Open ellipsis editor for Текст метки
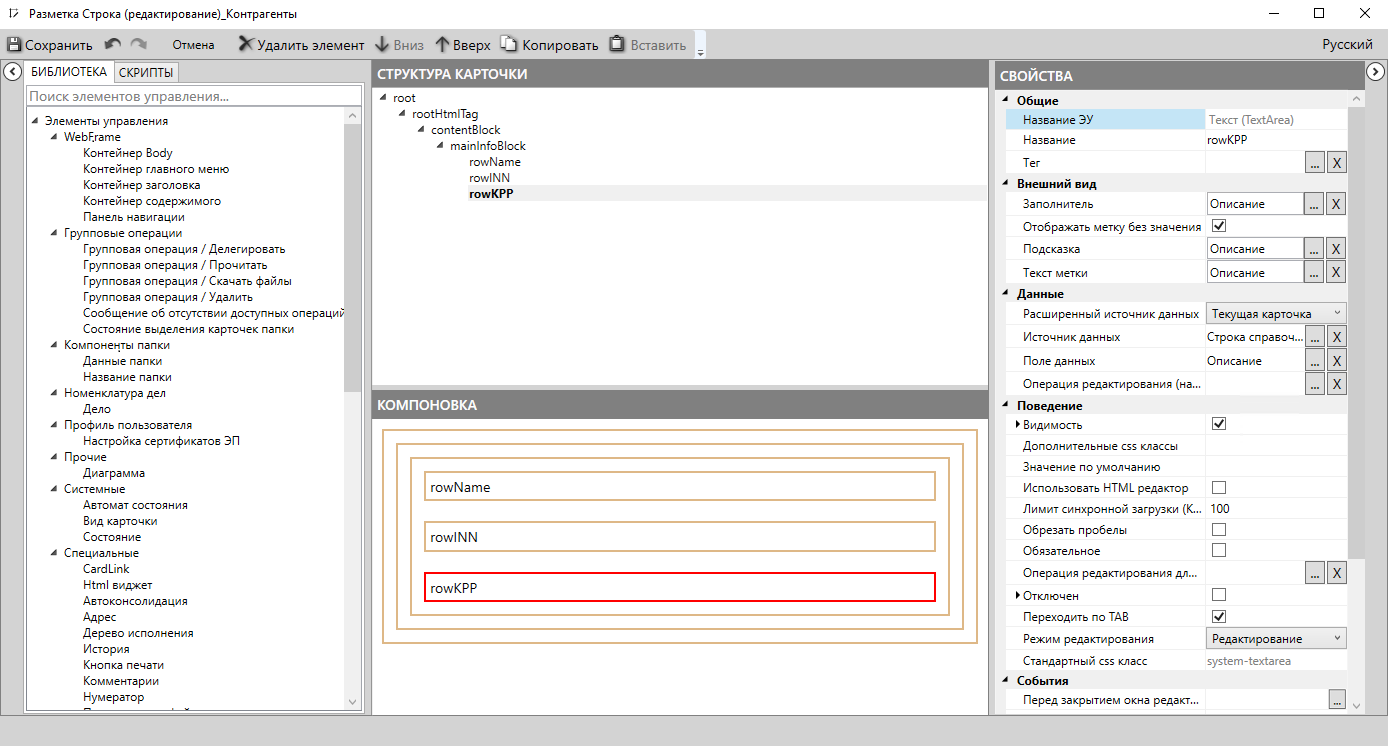Viewport: 1388px width, 746px height. 1315,273
